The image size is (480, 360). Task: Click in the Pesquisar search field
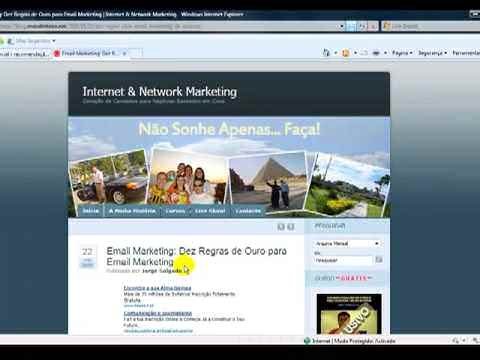pyautogui.click(x=343, y=260)
